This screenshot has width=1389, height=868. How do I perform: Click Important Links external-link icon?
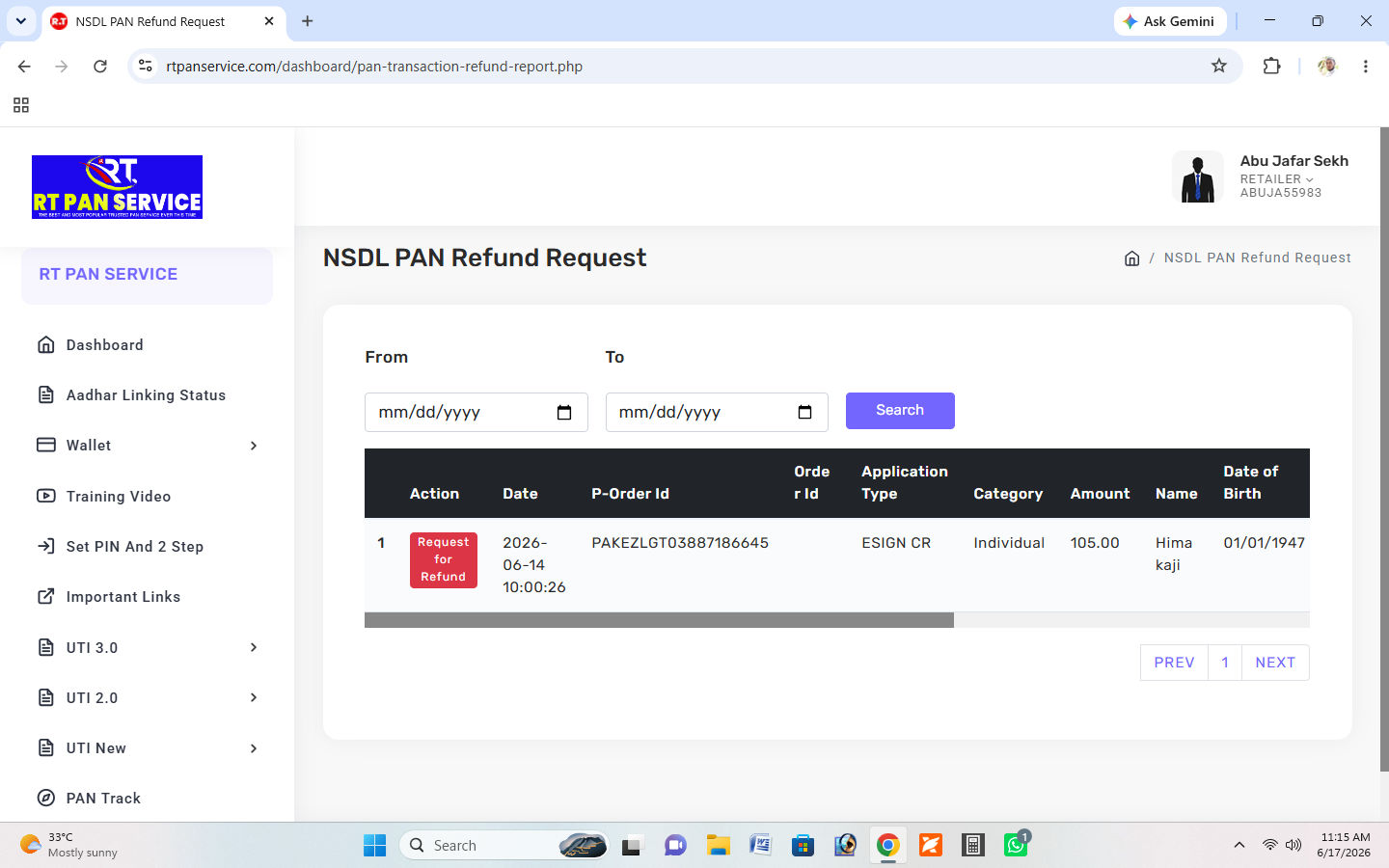(x=46, y=596)
